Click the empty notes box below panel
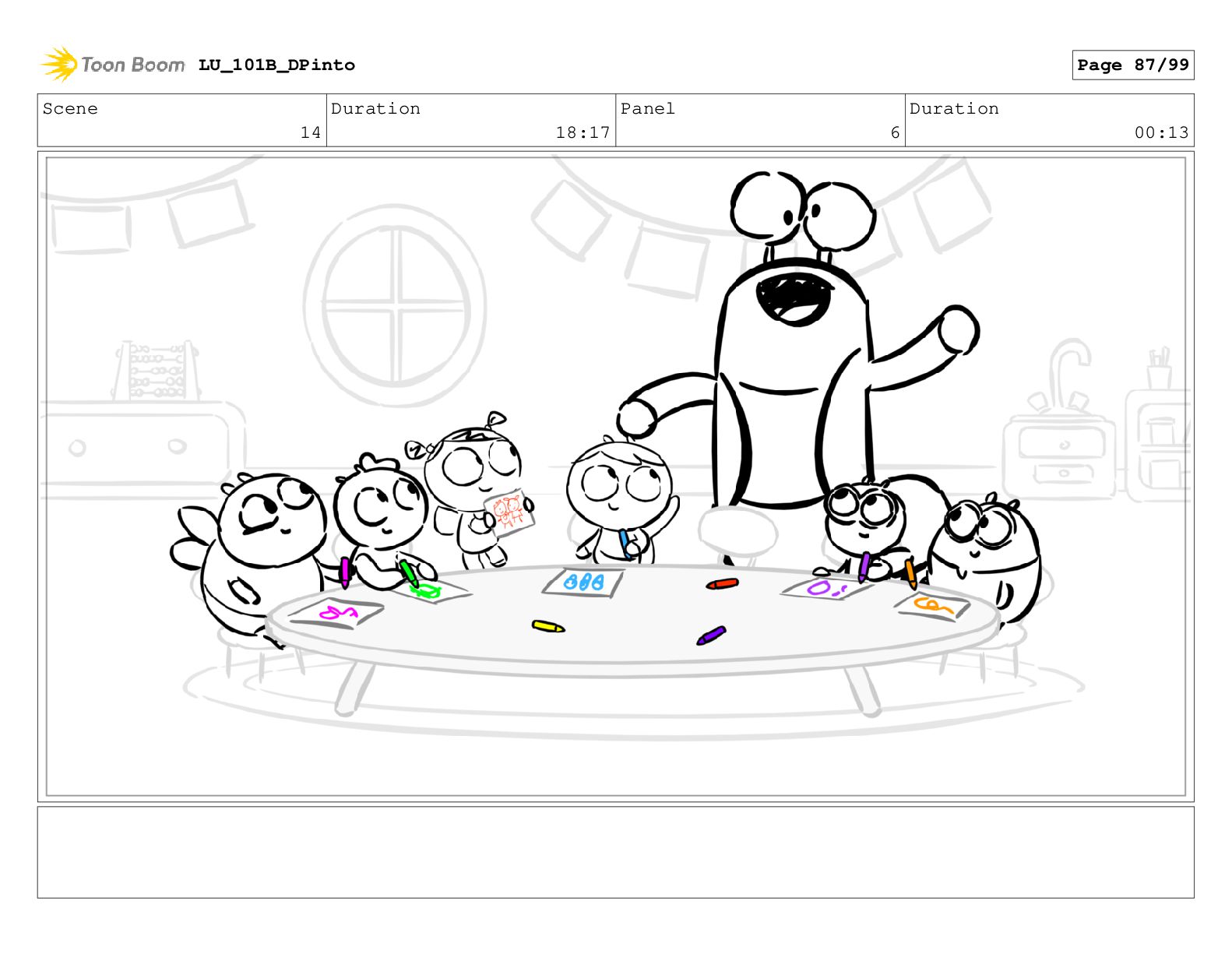Viewport: 1232px width, 954px height. [615, 852]
